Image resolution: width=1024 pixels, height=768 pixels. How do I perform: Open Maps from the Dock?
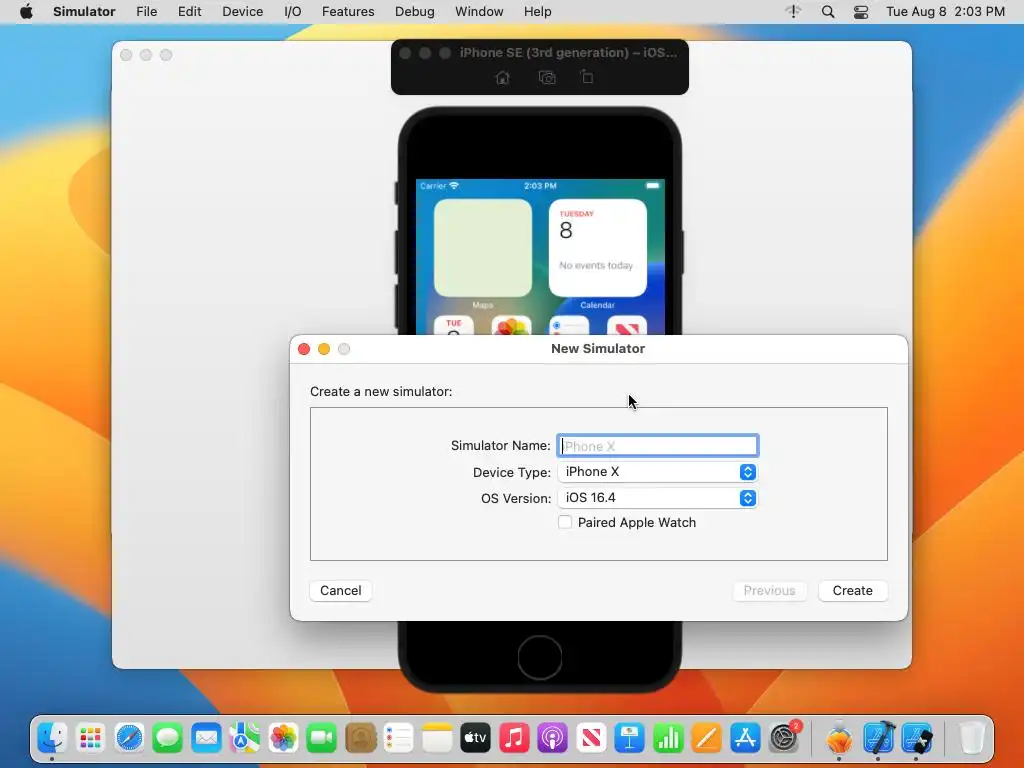(245, 738)
